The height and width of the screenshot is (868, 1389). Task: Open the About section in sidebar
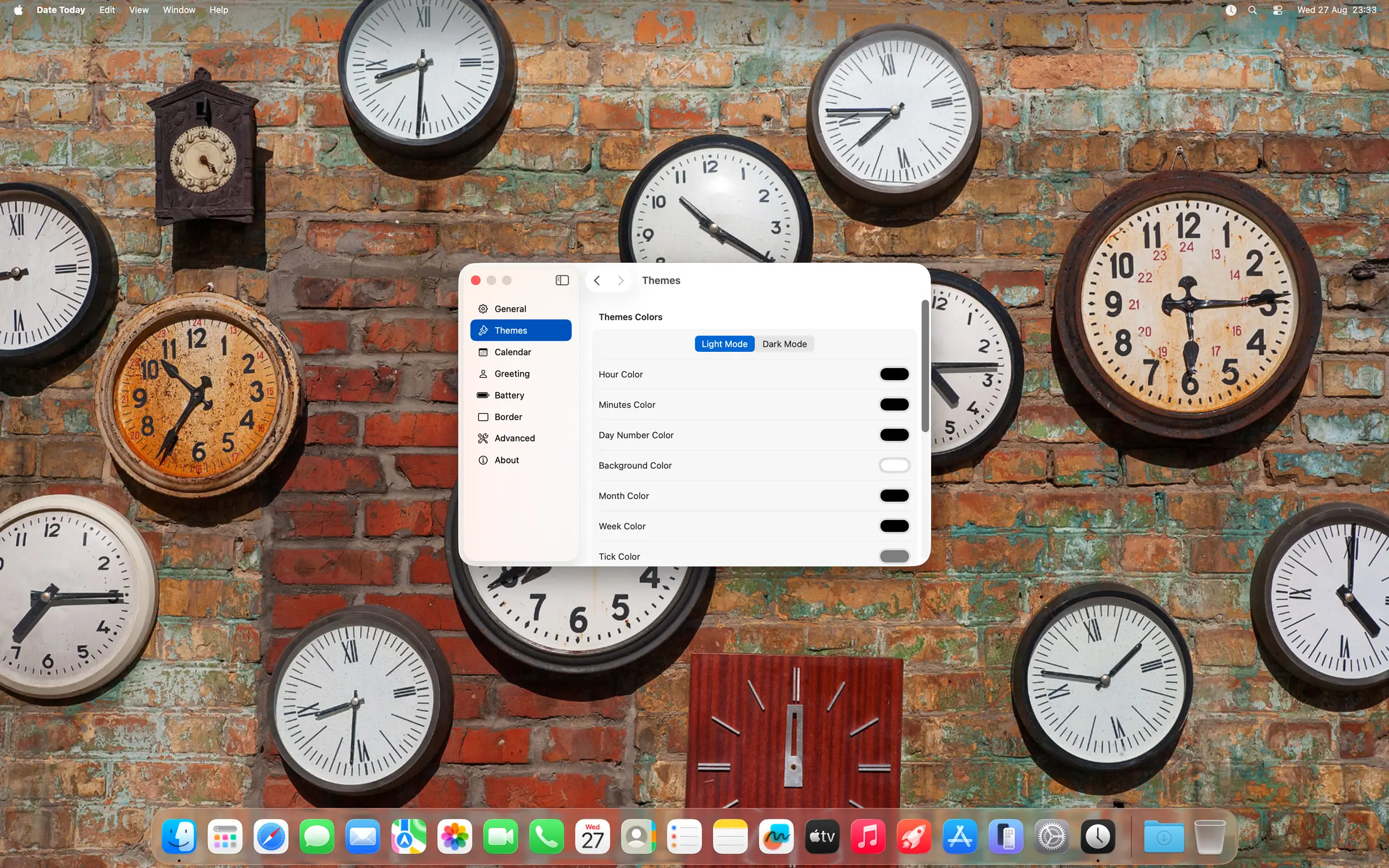pyautogui.click(x=520, y=460)
